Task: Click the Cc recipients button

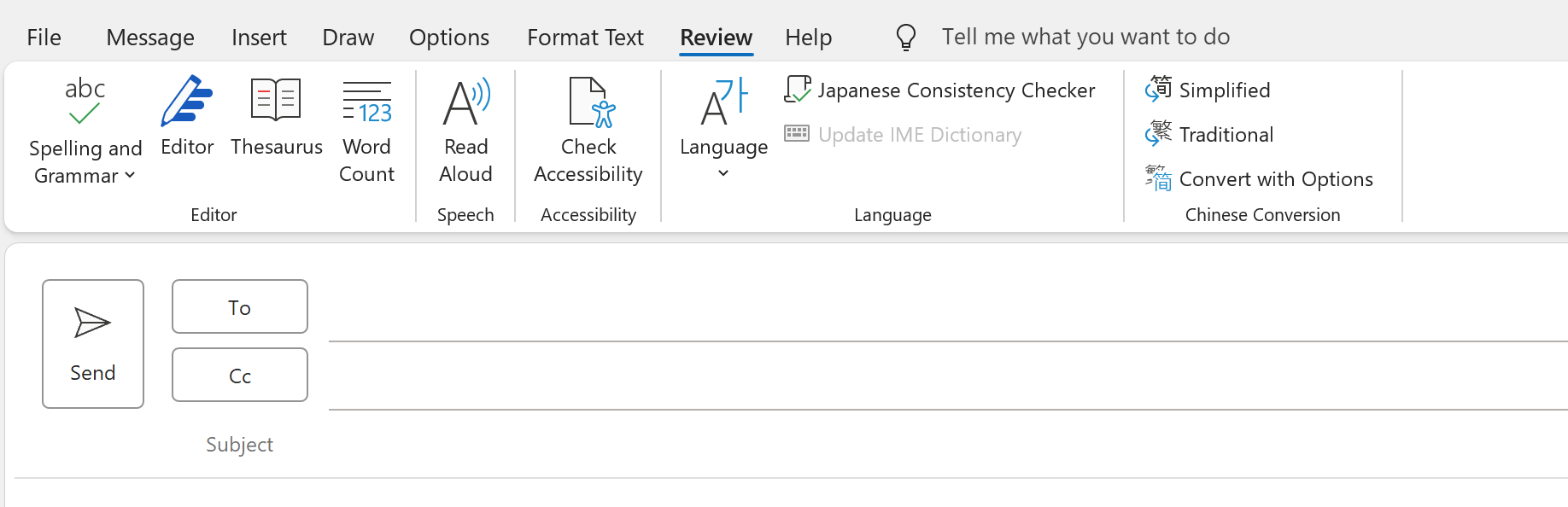Action: 240,375
